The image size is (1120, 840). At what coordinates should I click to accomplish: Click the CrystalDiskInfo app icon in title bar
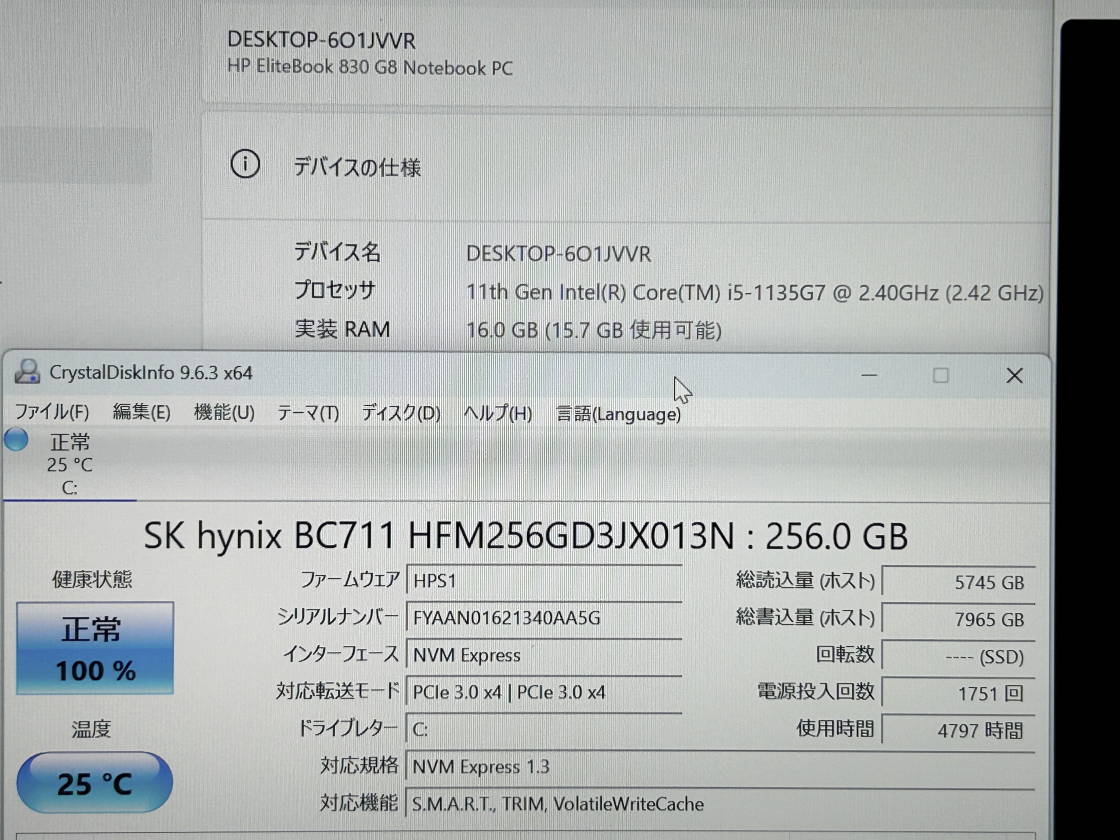pyautogui.click(x=28, y=373)
